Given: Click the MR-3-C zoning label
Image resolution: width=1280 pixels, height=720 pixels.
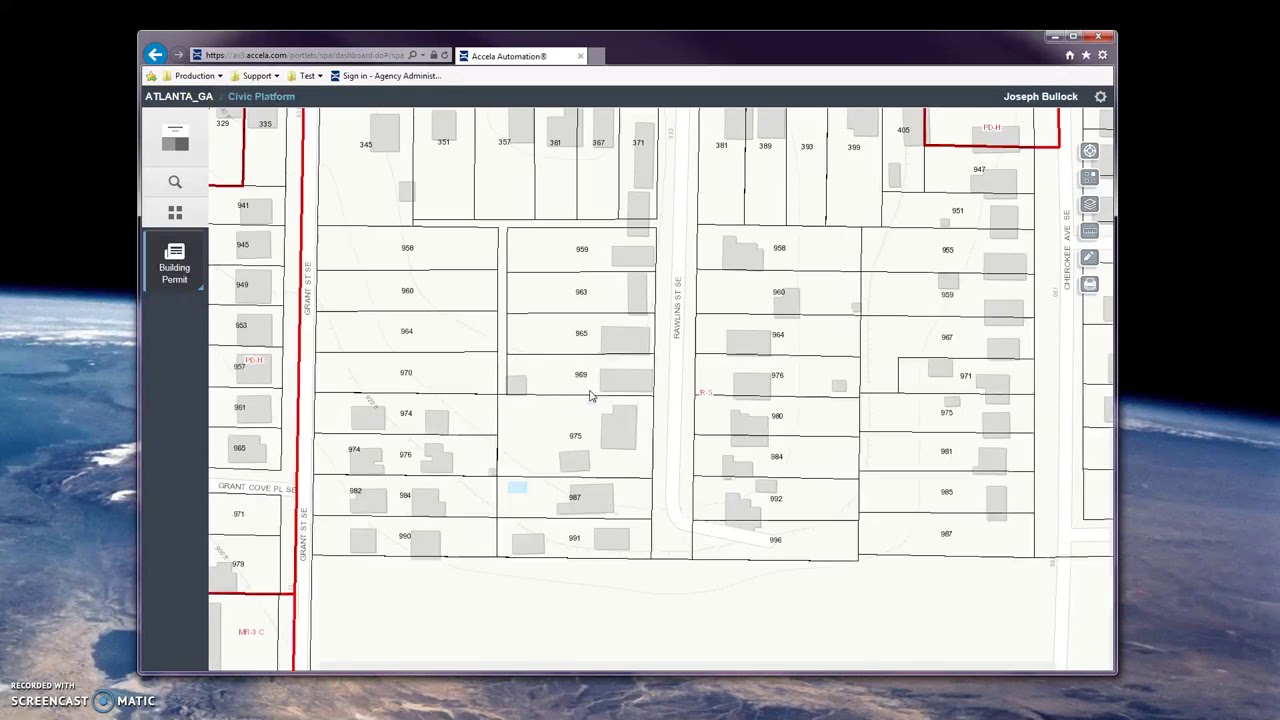Looking at the screenshot, I should 251,632.
